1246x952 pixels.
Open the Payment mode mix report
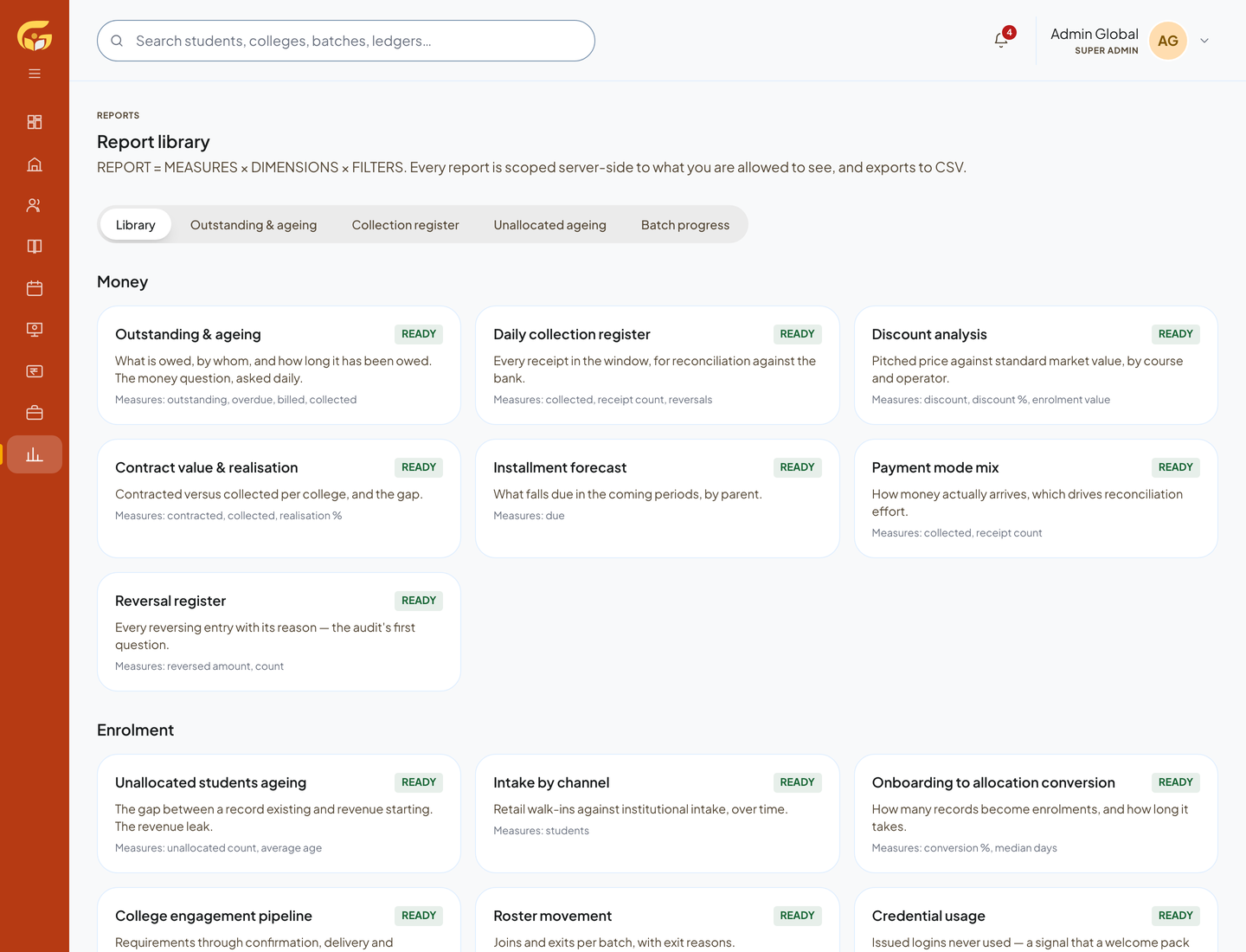(x=1036, y=499)
